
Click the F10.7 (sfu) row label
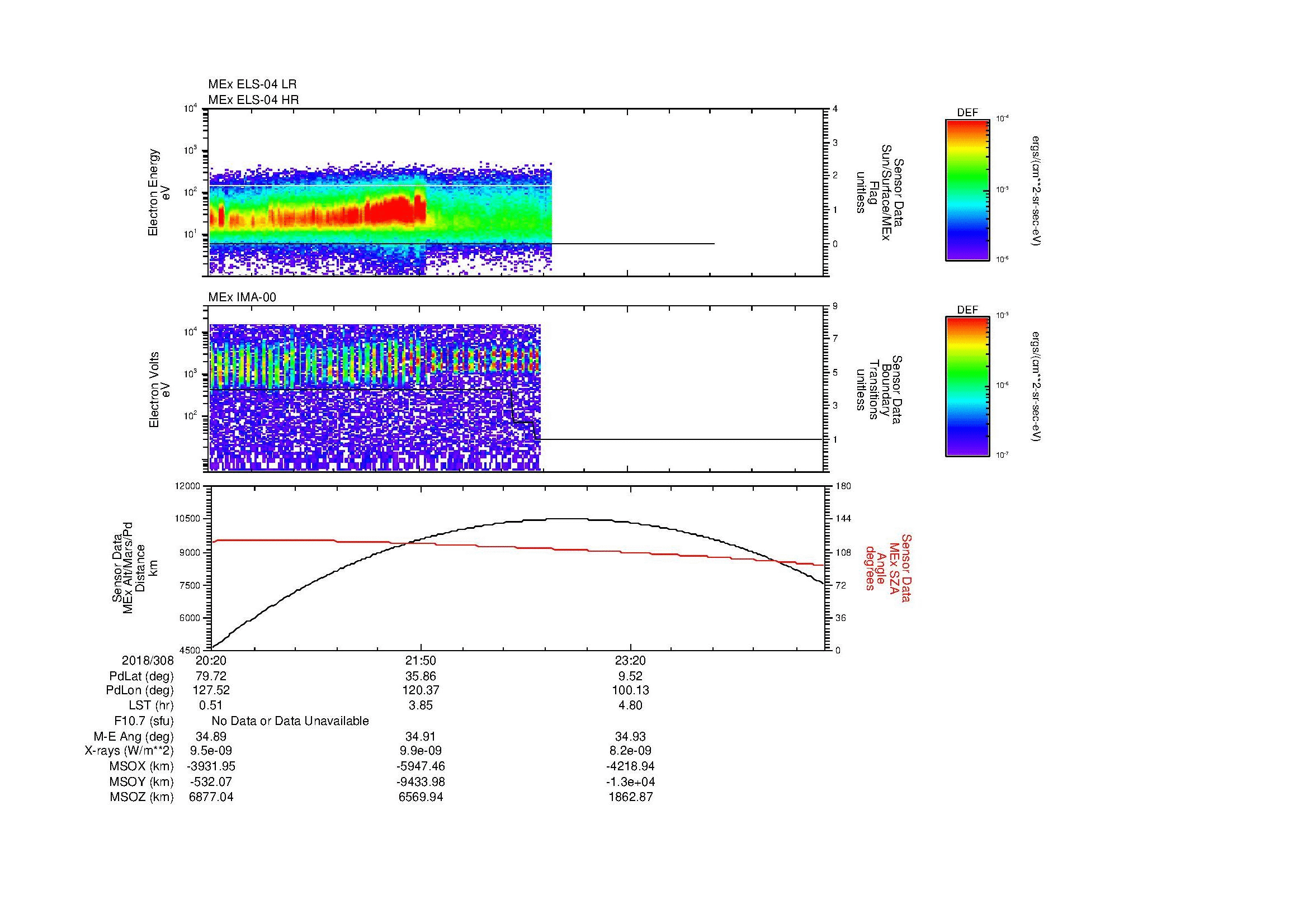point(144,721)
